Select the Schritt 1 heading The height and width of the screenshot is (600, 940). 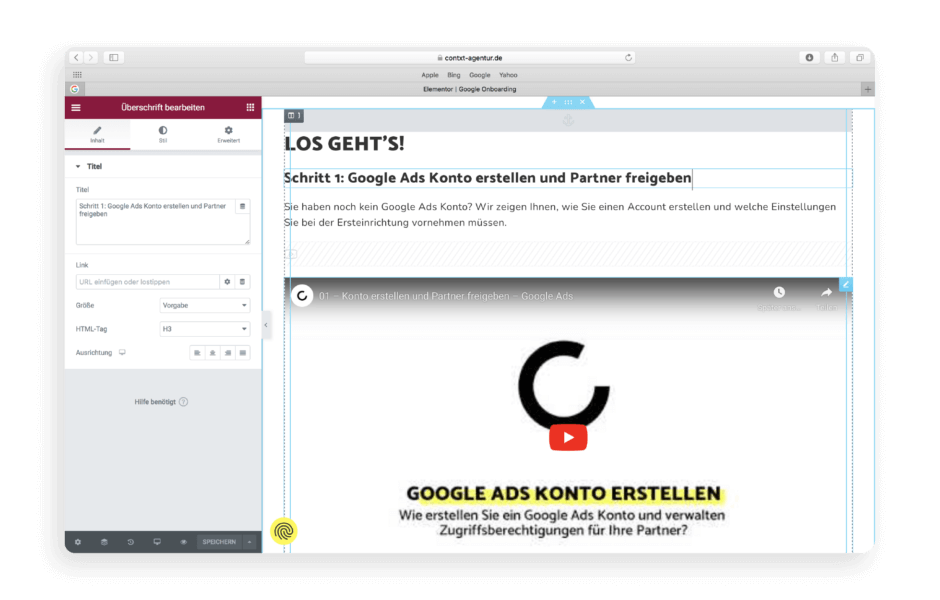(487, 178)
